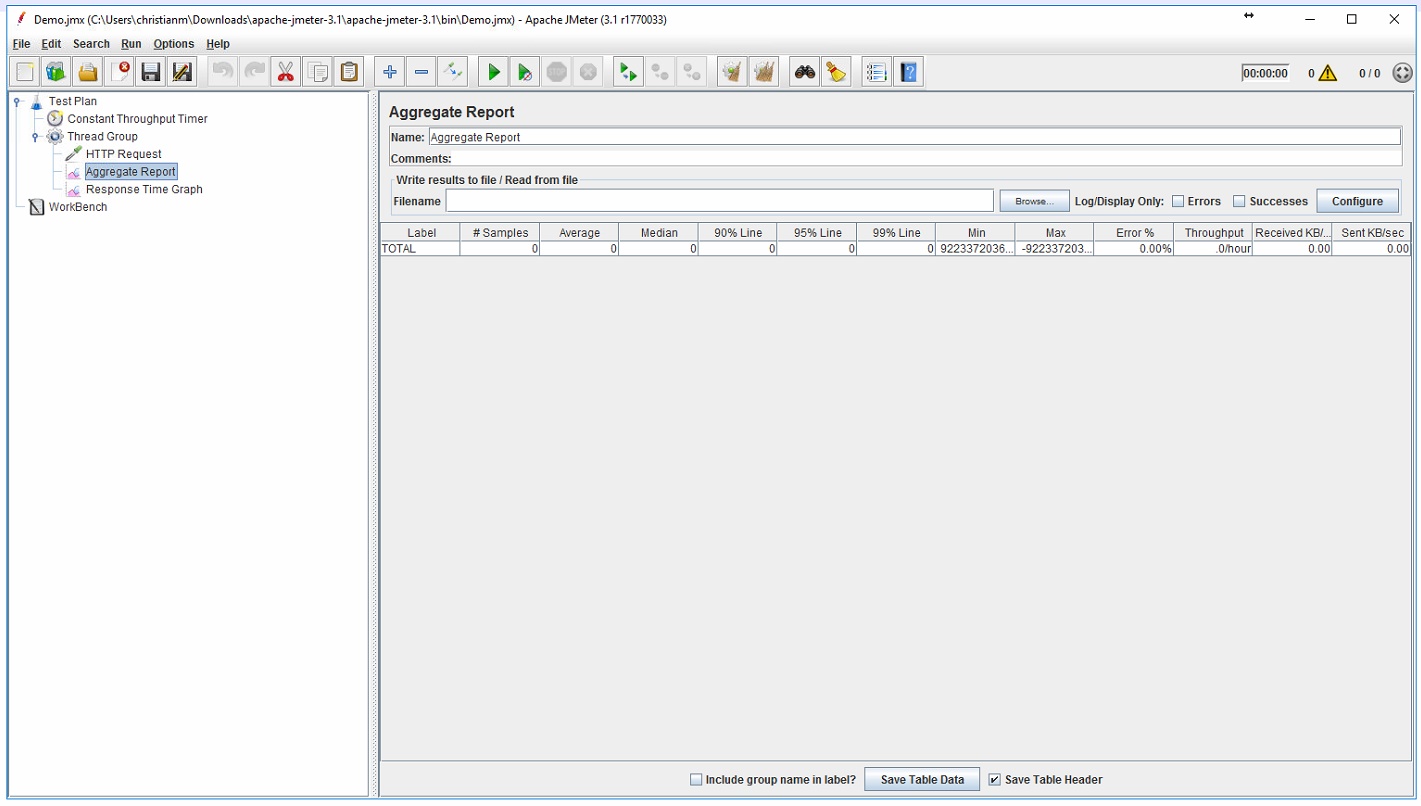Expand all nodes with the plus icon
This screenshot has height=806, width=1421.
[390, 72]
